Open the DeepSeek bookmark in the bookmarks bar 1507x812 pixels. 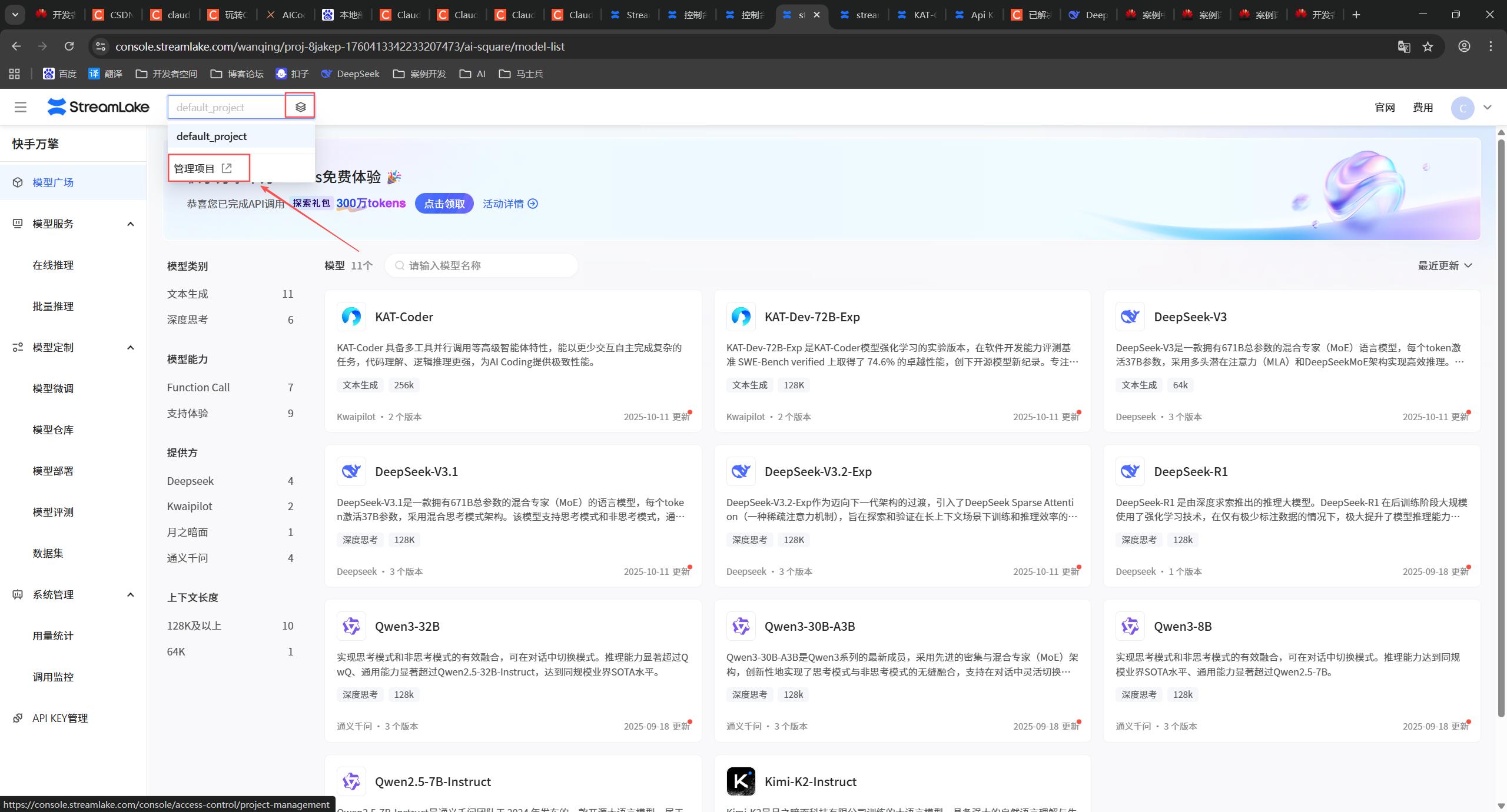(350, 74)
